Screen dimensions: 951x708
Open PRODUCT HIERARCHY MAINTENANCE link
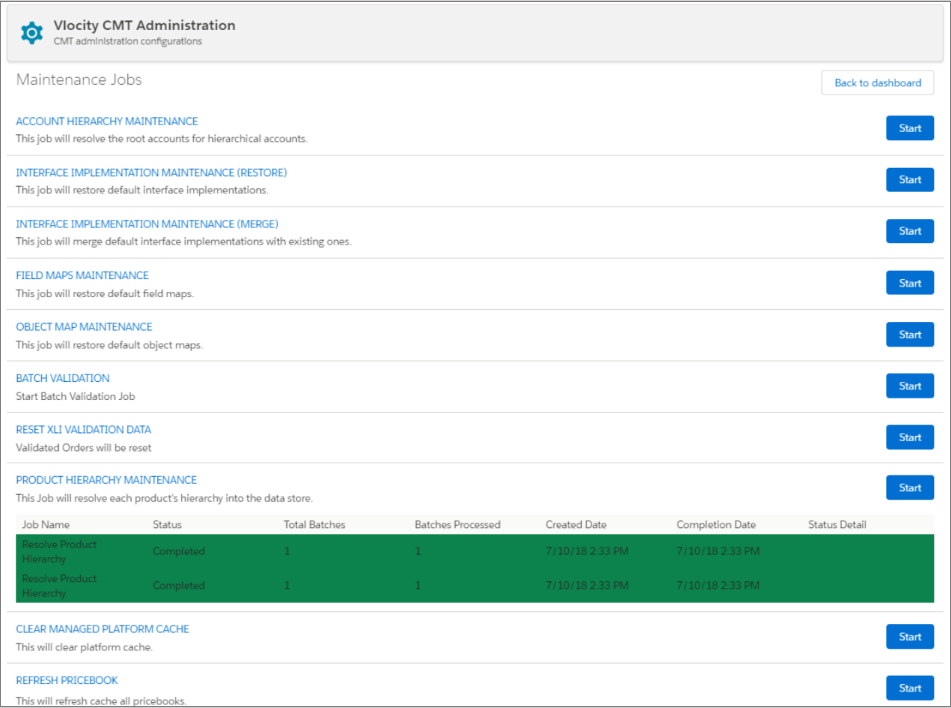pyautogui.click(x=106, y=480)
